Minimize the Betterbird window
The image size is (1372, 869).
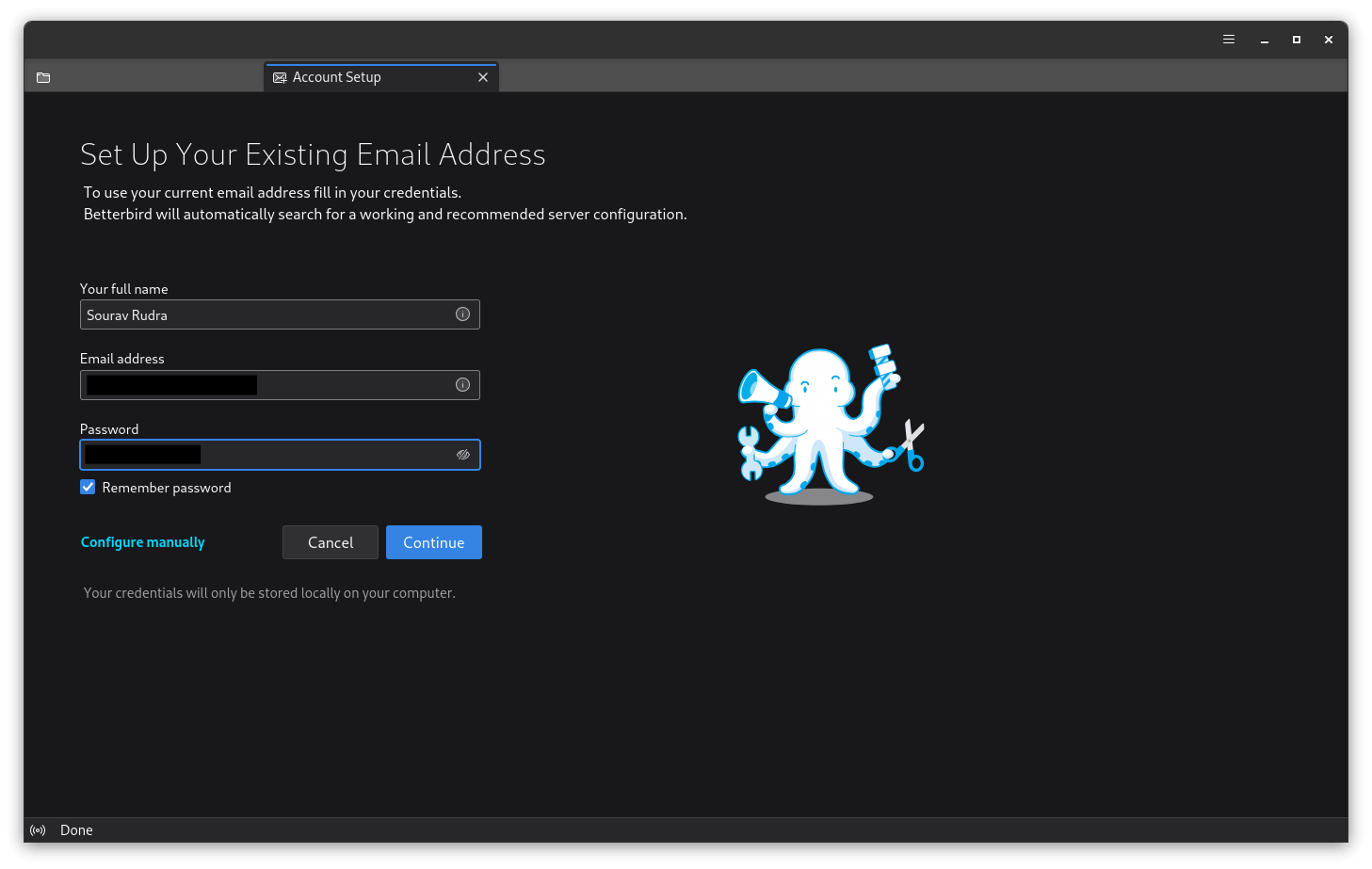tap(1265, 40)
